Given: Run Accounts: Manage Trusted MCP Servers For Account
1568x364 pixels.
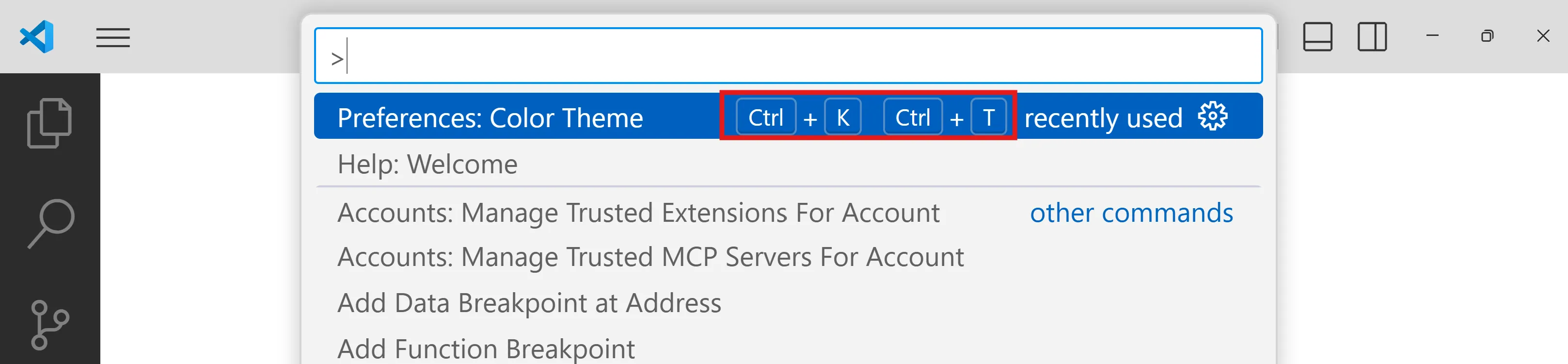Looking at the screenshot, I should click(x=650, y=257).
